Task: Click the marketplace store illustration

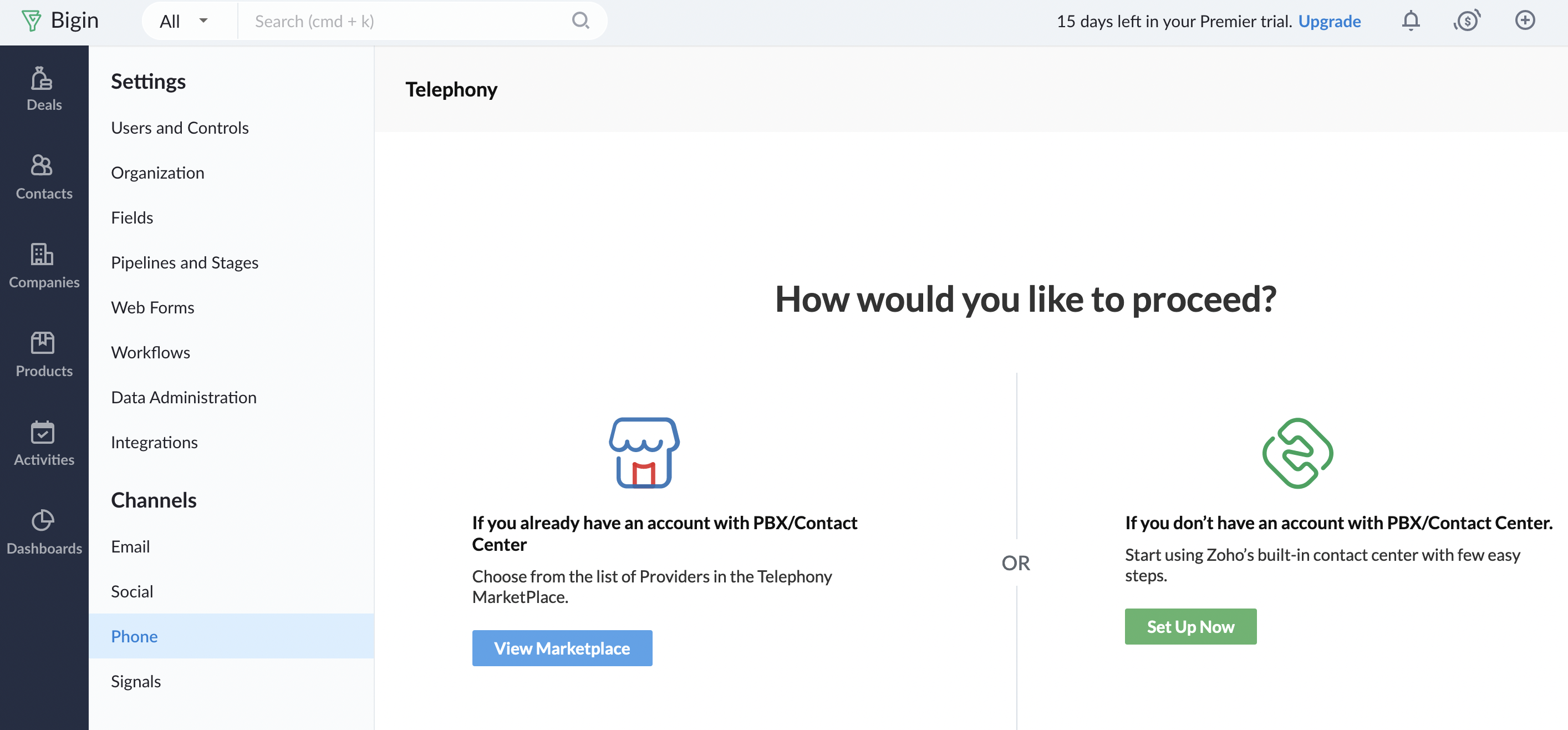Action: point(644,453)
